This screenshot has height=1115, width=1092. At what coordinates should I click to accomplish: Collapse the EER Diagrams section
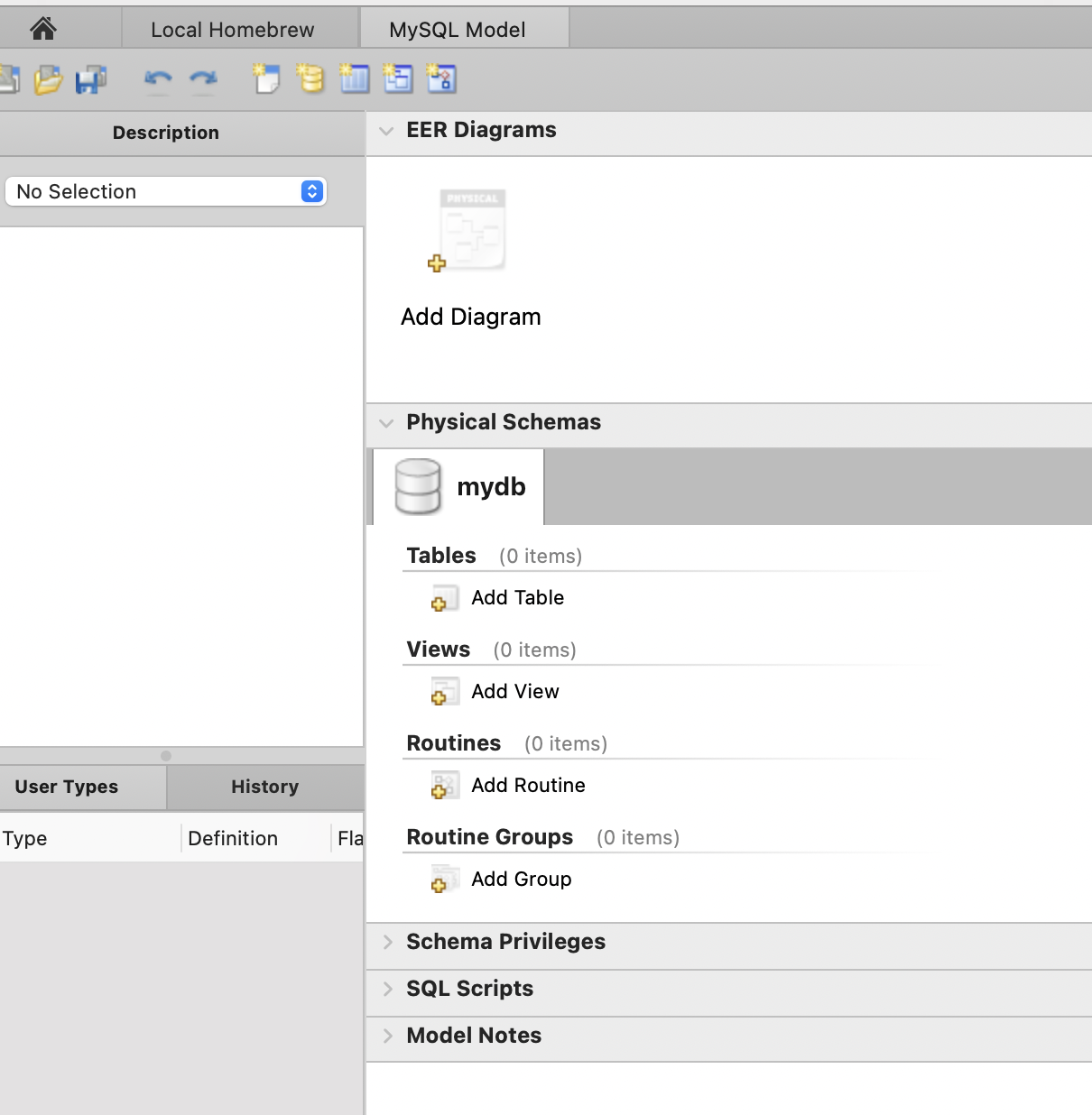point(386,131)
